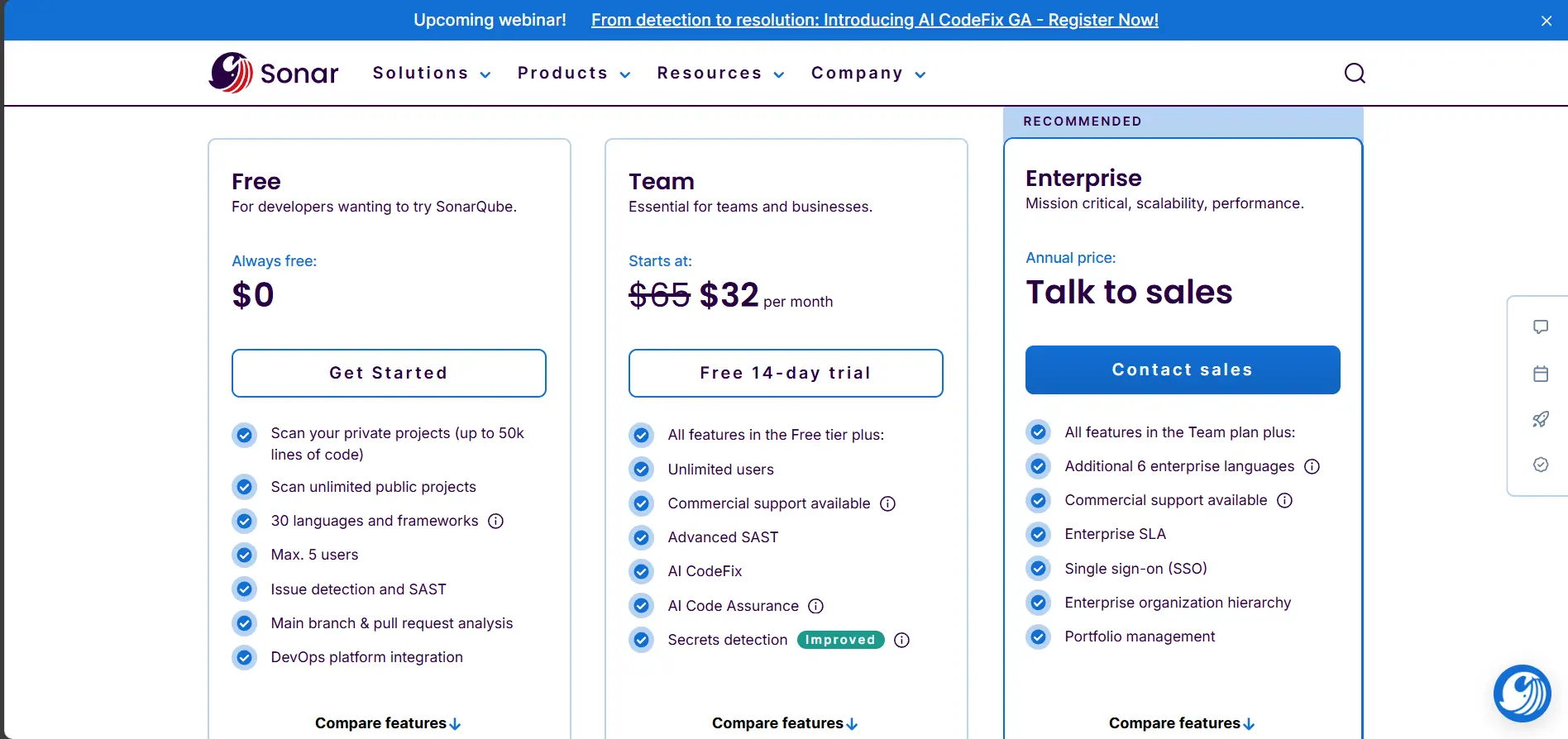
Task: Show info for AI Code Assurance
Action: pyautogui.click(x=815, y=606)
